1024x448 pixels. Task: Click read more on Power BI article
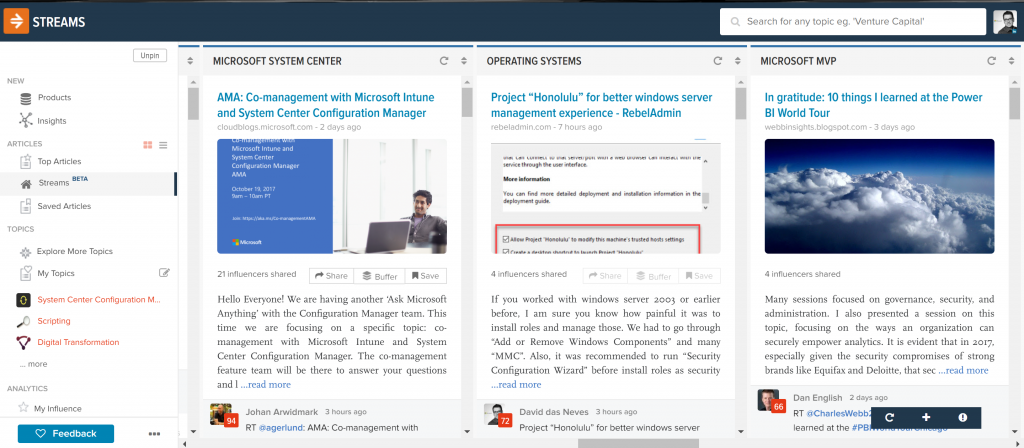[963, 370]
